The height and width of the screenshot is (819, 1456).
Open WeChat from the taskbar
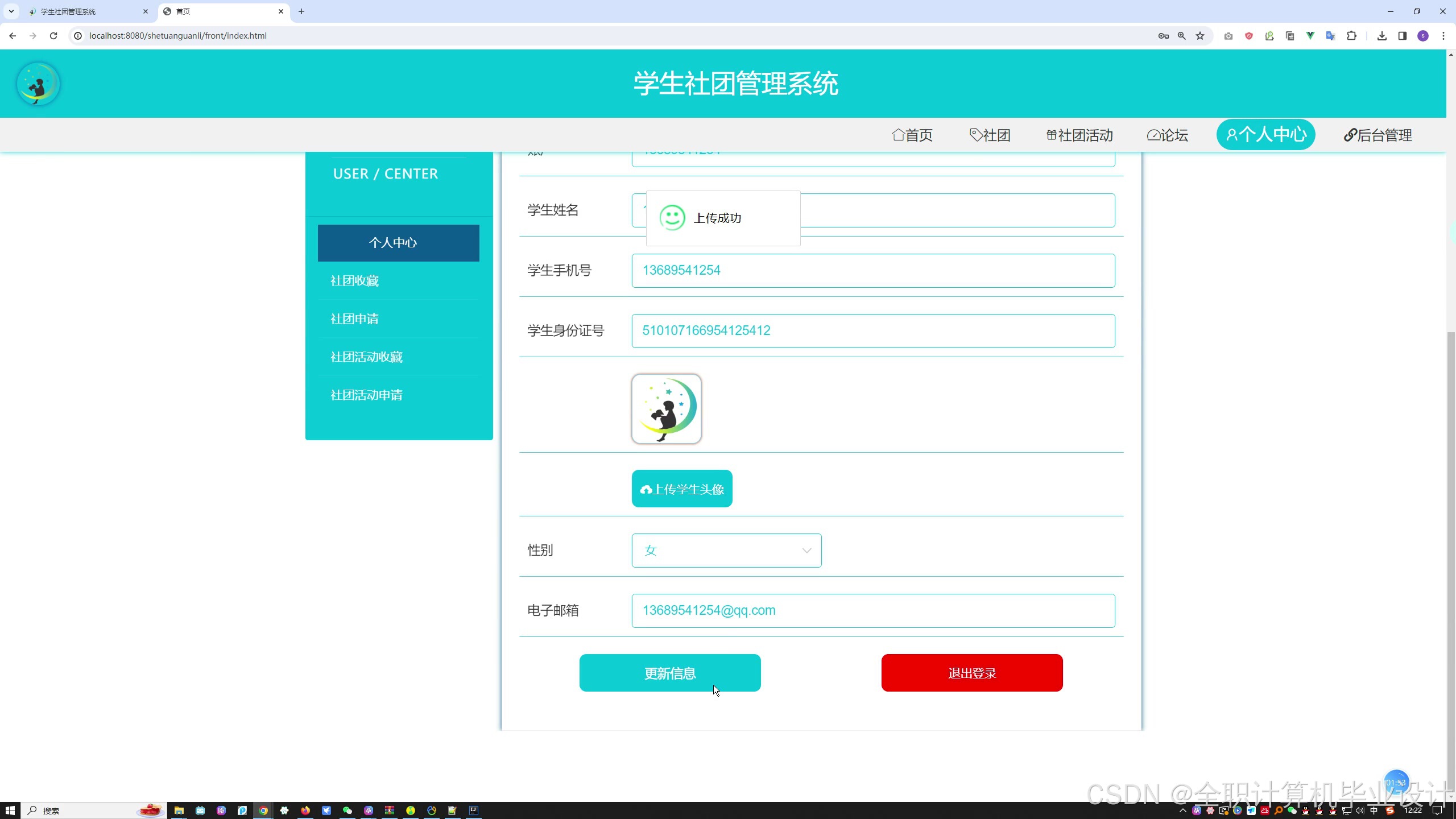coord(347,810)
